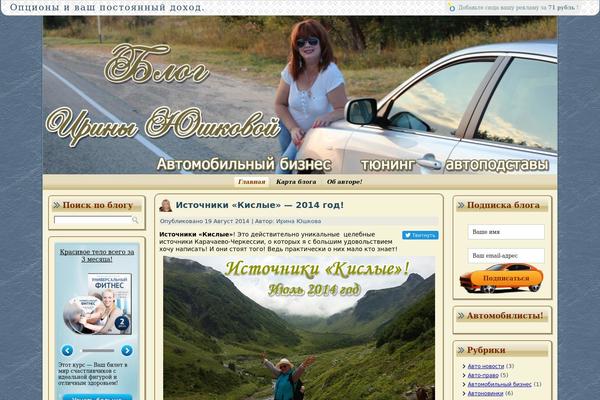This screenshot has height=400, width=600.
Task: Click the blog search input field
Action: coord(93,220)
